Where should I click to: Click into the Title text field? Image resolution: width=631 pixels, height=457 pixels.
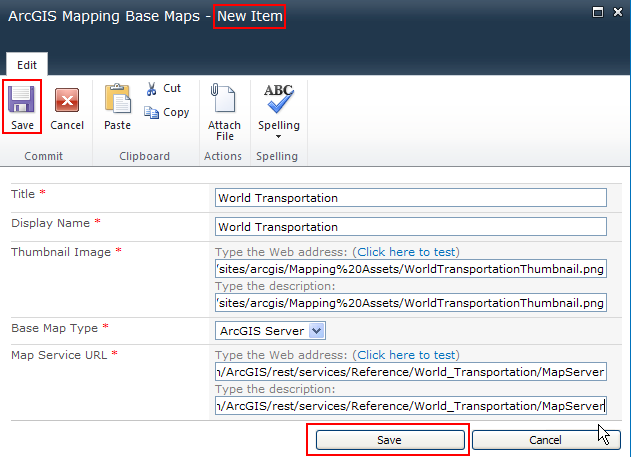click(x=410, y=198)
